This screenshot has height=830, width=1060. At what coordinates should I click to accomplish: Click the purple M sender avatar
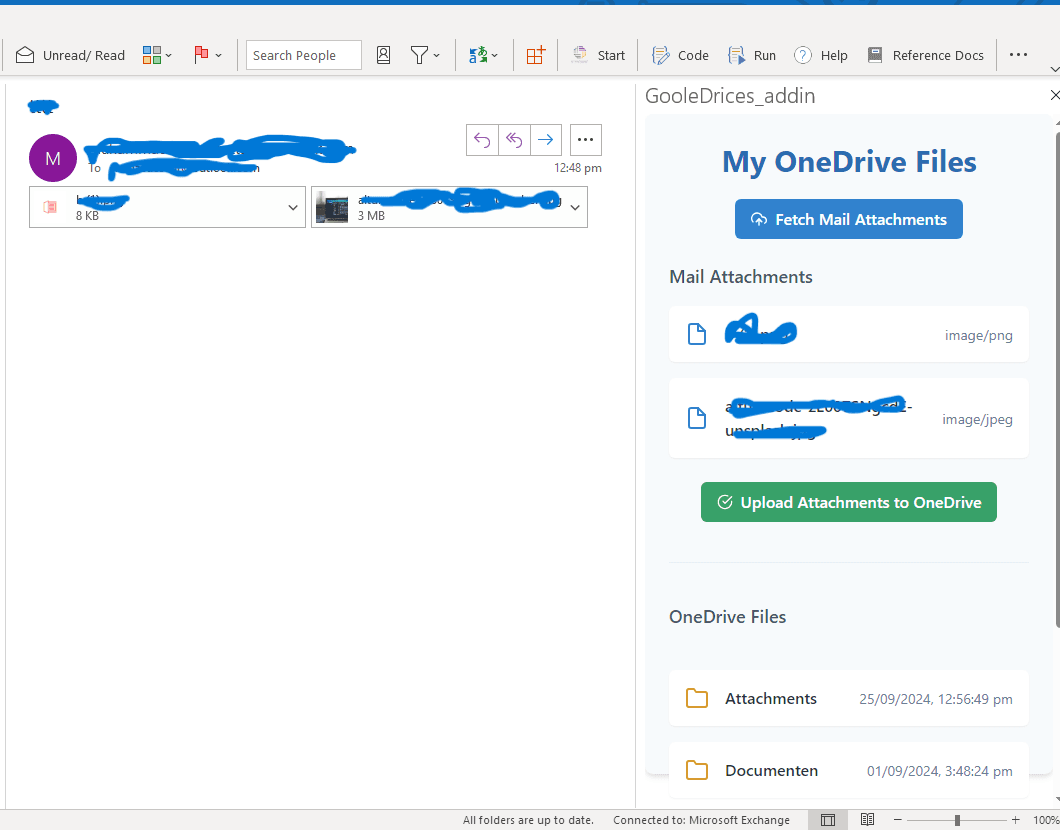(53, 158)
